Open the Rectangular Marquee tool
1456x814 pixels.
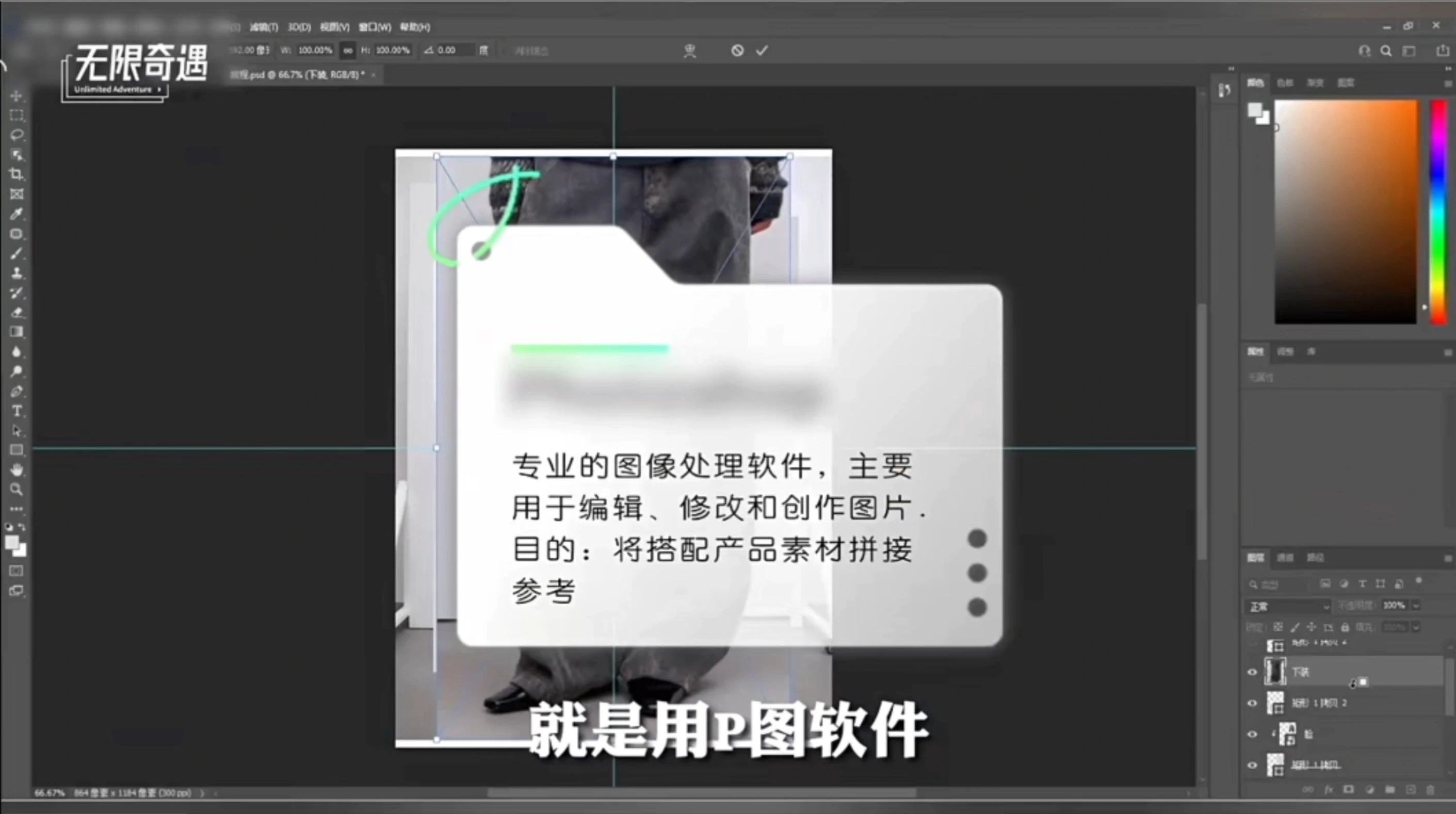pyautogui.click(x=17, y=116)
